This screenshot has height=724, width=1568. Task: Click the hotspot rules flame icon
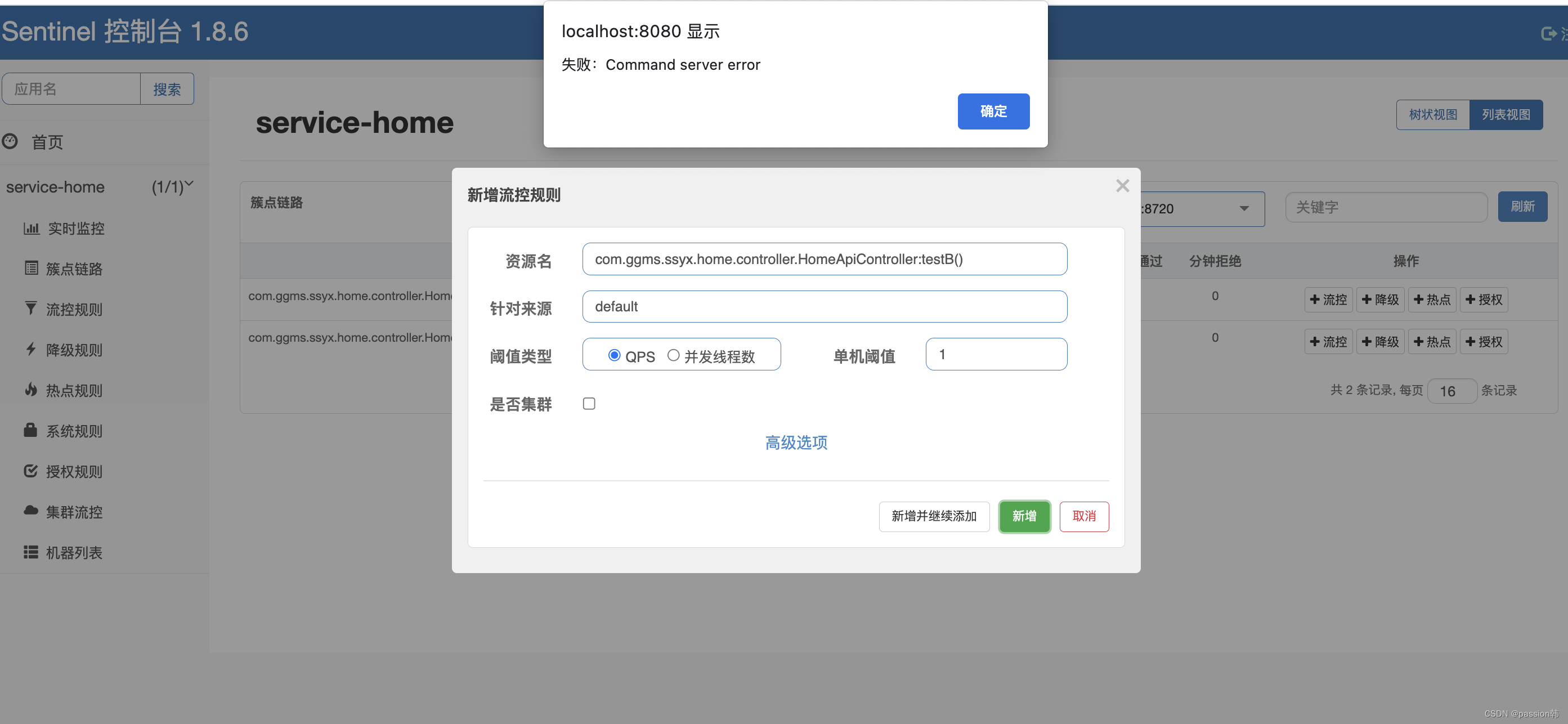tap(31, 390)
